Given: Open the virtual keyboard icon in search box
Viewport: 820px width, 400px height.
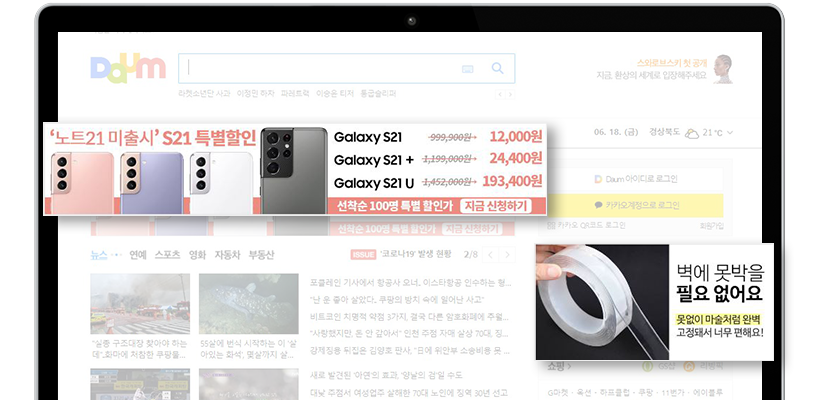Looking at the screenshot, I should pyautogui.click(x=468, y=69).
